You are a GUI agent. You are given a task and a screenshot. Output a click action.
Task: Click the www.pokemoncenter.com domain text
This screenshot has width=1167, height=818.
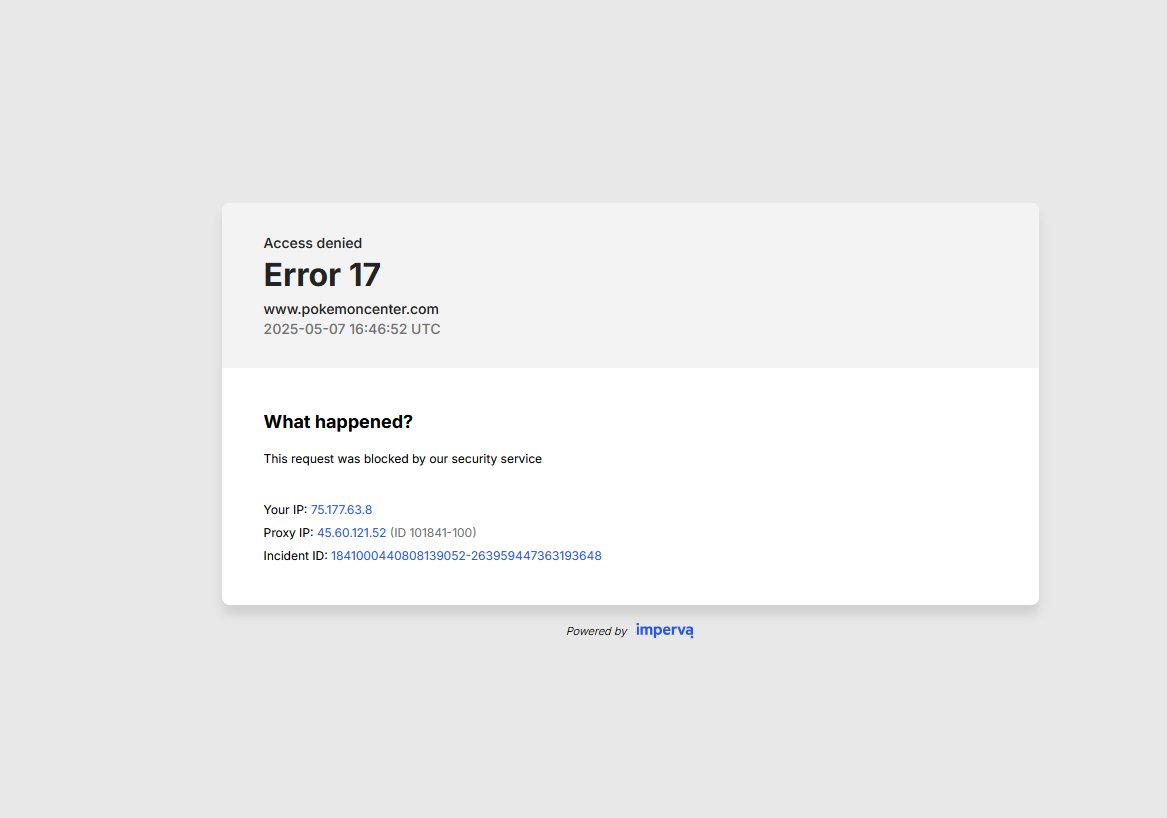click(x=351, y=309)
